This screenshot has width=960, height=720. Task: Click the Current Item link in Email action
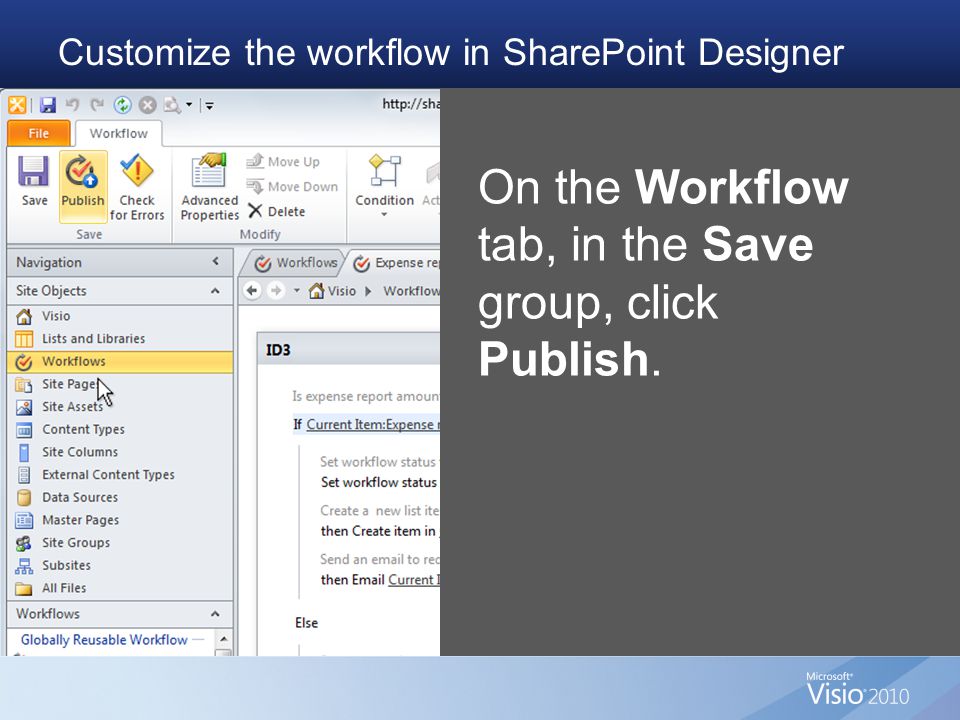pyautogui.click(x=414, y=579)
